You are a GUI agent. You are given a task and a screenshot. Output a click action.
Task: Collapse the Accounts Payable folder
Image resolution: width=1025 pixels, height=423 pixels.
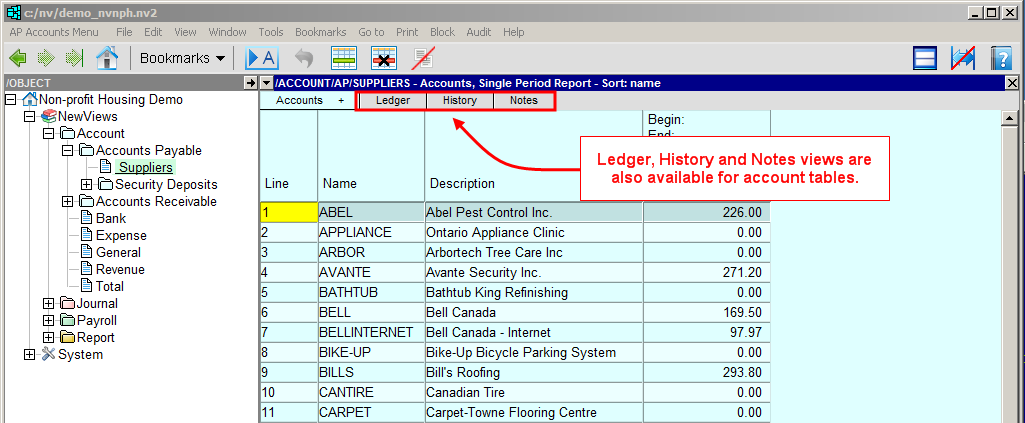[x=67, y=151]
